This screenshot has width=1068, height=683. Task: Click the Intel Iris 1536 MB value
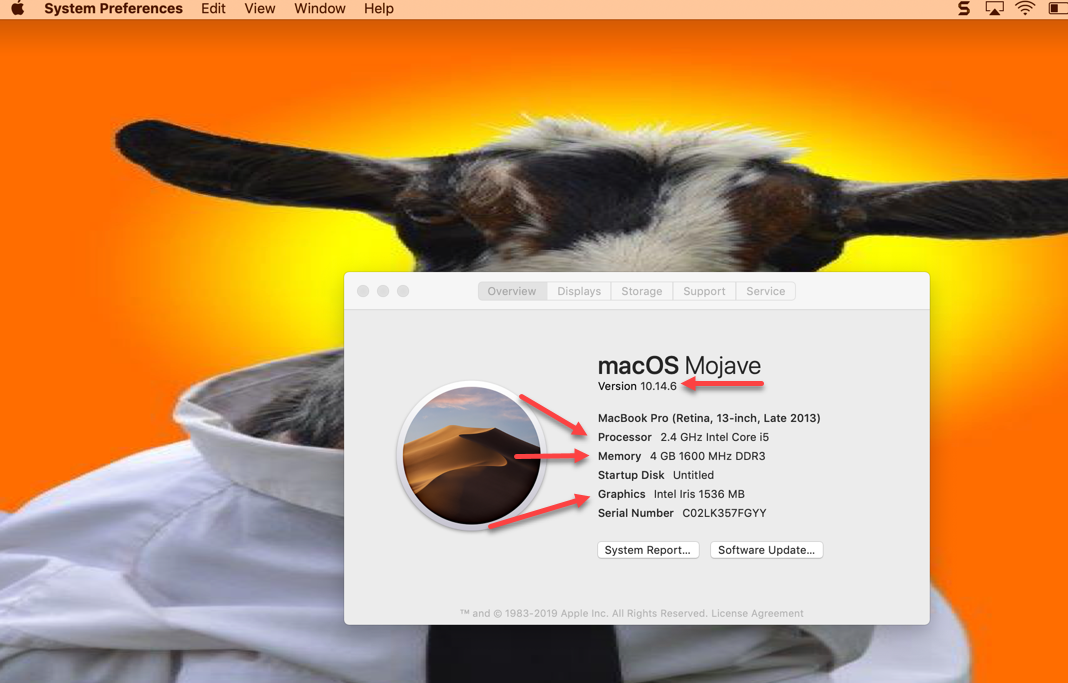699,494
